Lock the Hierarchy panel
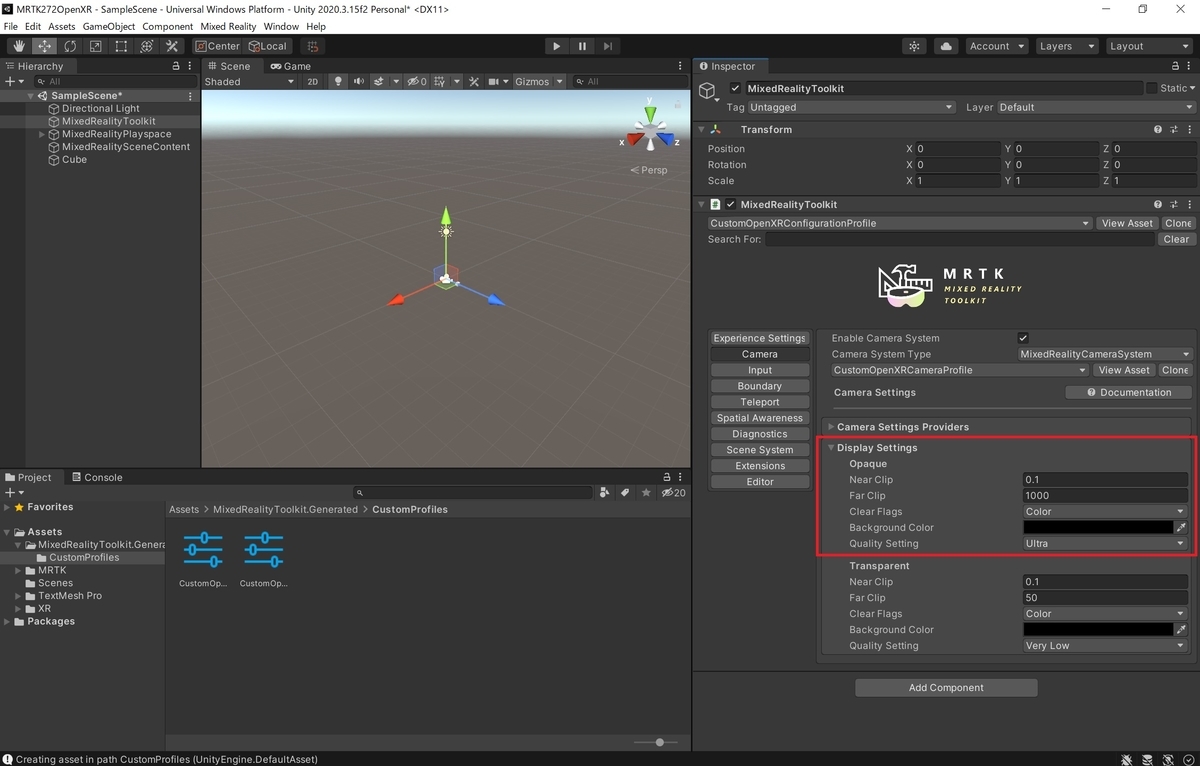This screenshot has height=766, width=1200. pos(176,67)
